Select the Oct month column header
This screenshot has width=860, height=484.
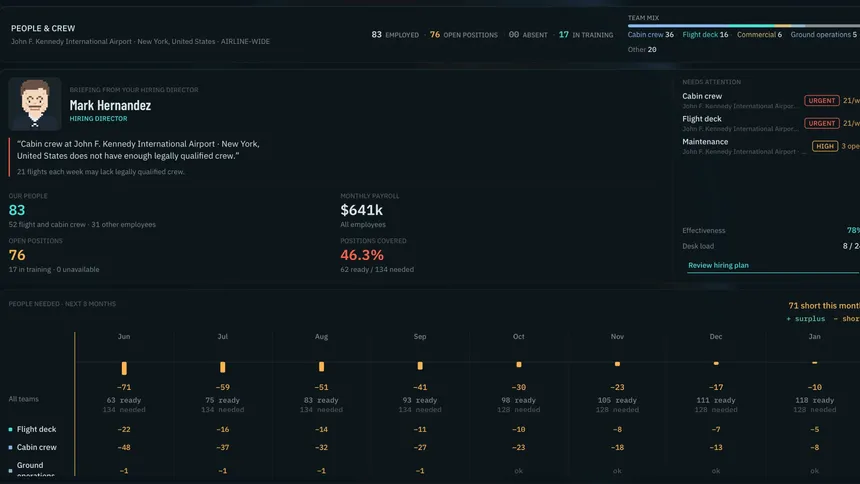pyautogui.click(x=519, y=336)
